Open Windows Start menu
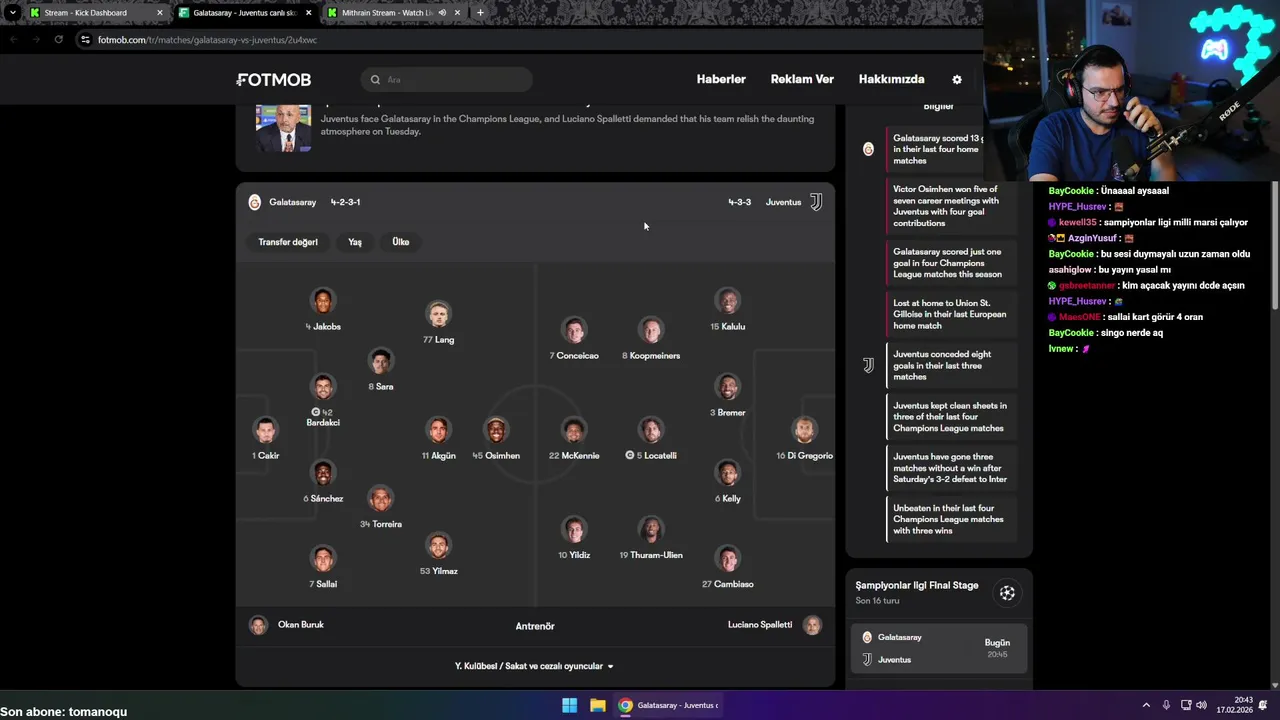1280x720 pixels. [x=569, y=705]
